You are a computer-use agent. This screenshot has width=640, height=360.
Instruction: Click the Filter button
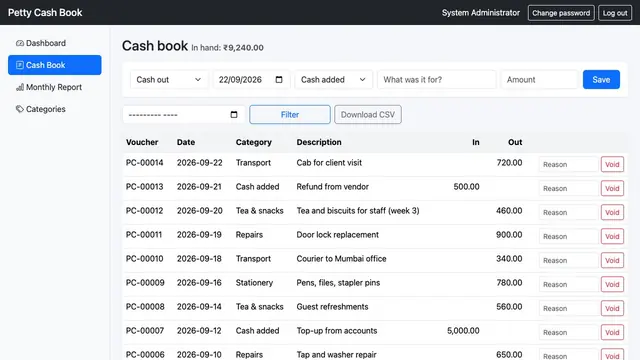pyautogui.click(x=290, y=115)
